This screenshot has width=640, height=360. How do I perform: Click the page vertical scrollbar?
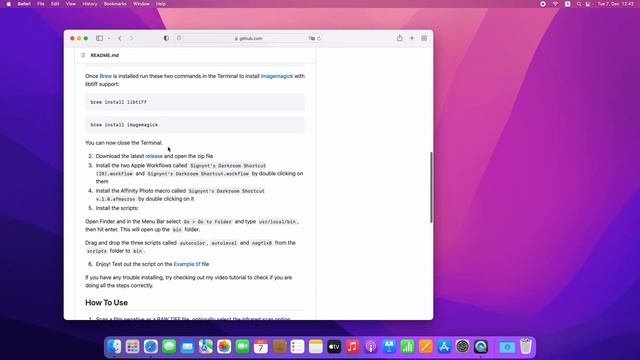pos(431,187)
